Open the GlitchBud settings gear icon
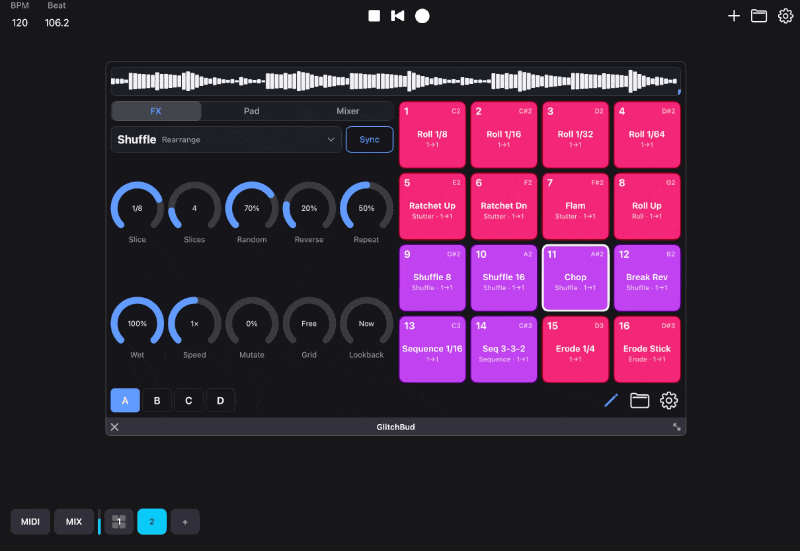The width and height of the screenshot is (800, 551). 669,400
